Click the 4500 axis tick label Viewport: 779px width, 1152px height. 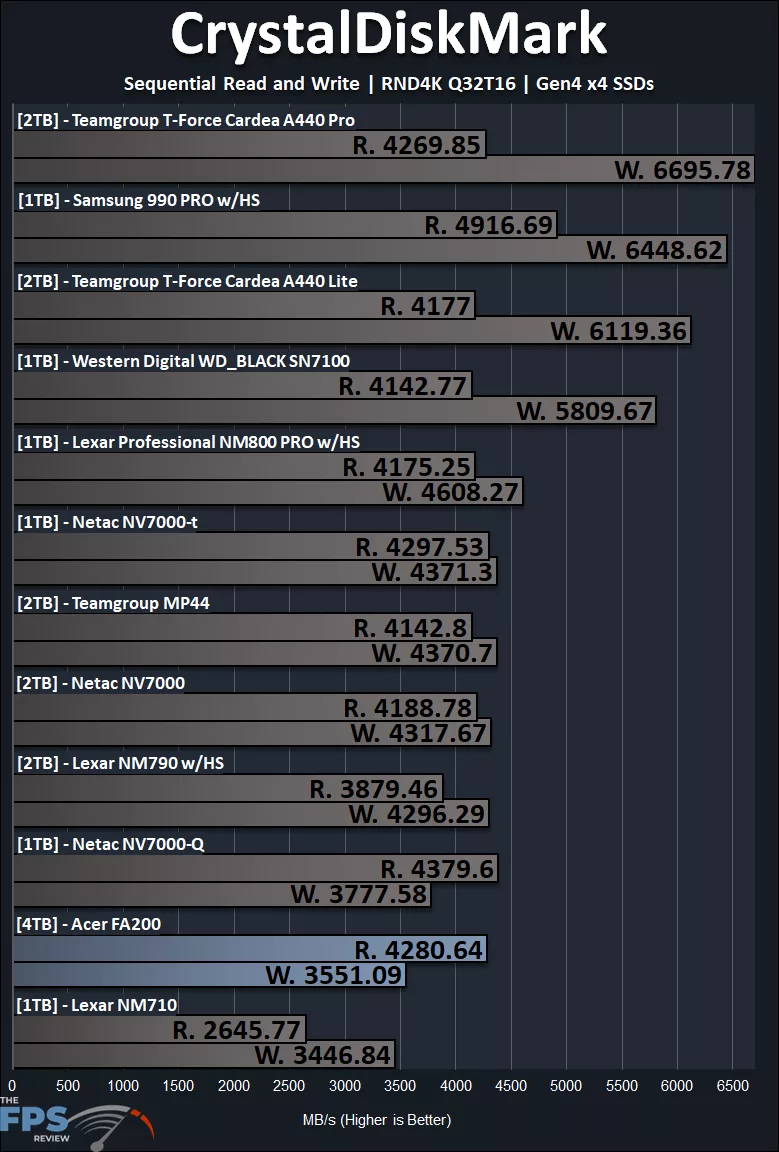tap(511, 1086)
